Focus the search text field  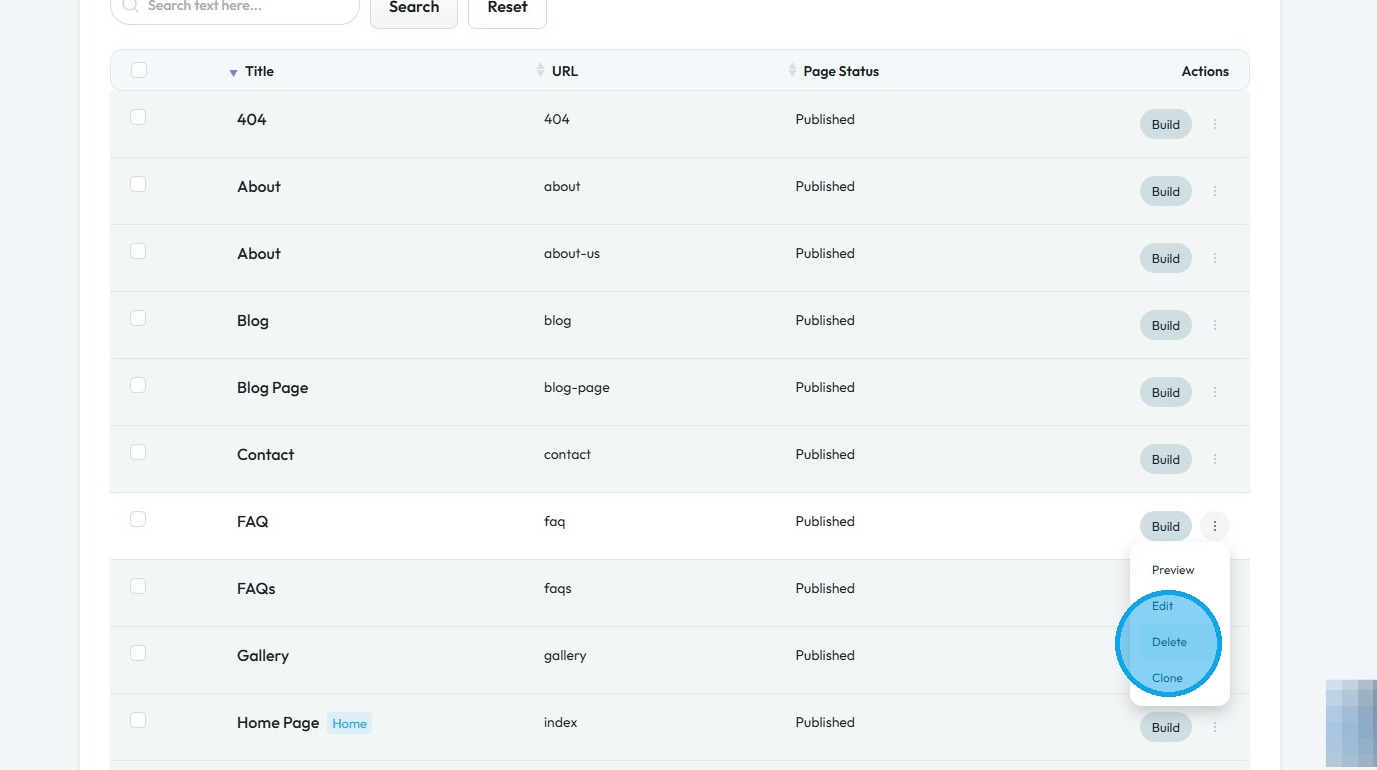click(x=245, y=8)
